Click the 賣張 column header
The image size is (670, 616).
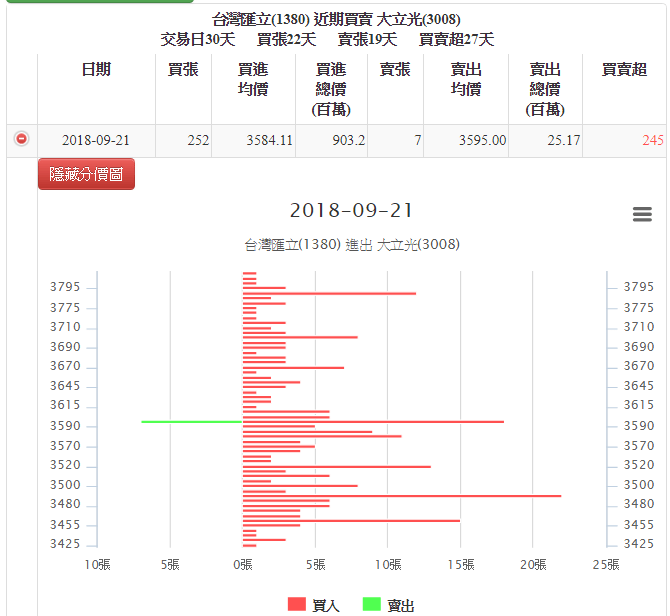pos(395,69)
